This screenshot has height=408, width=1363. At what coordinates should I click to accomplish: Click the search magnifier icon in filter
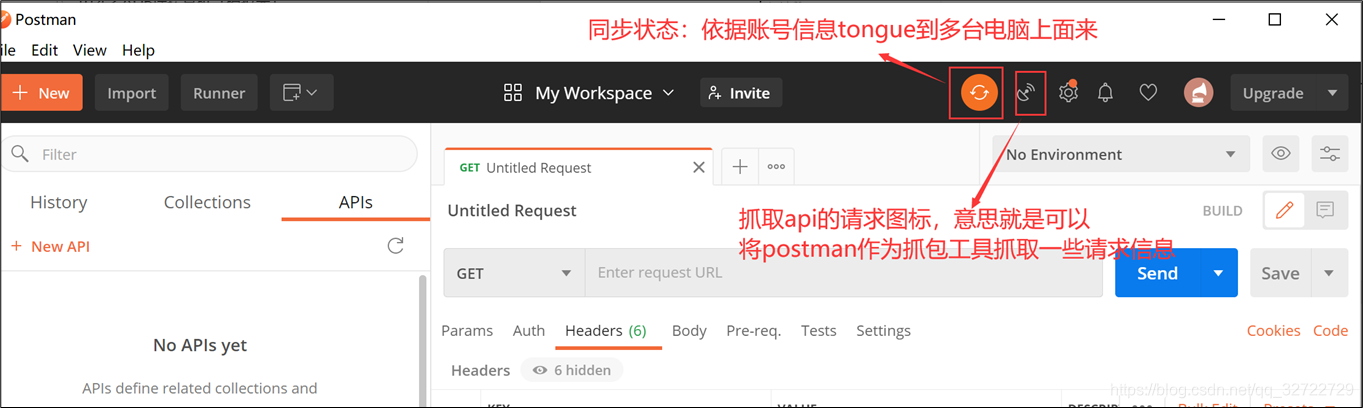(x=19, y=154)
